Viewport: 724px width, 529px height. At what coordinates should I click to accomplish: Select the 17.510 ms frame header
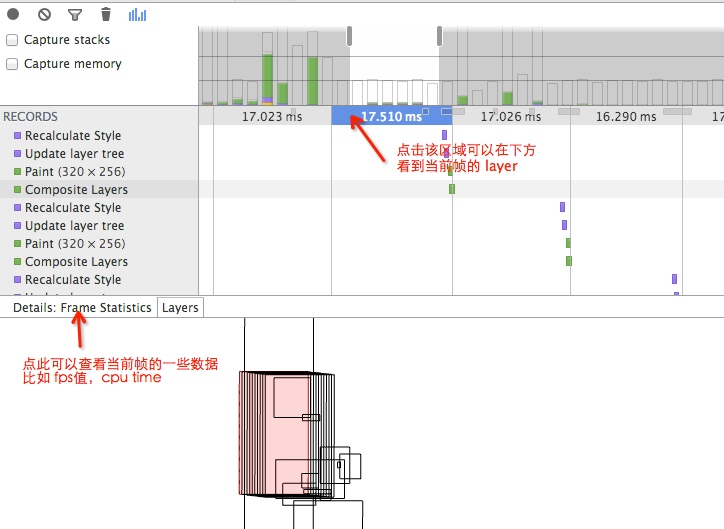click(392, 116)
